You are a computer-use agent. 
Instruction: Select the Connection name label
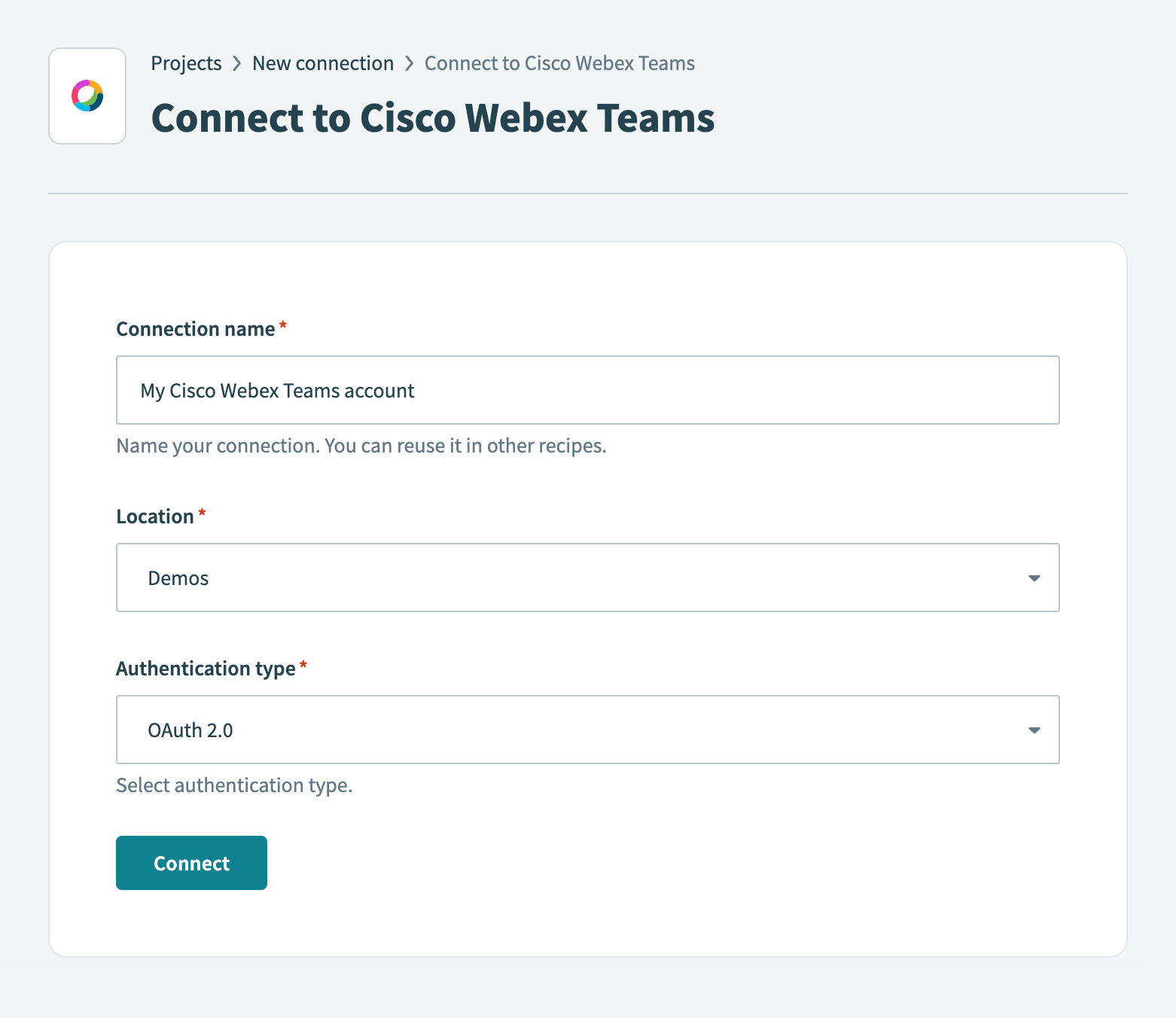pos(195,328)
